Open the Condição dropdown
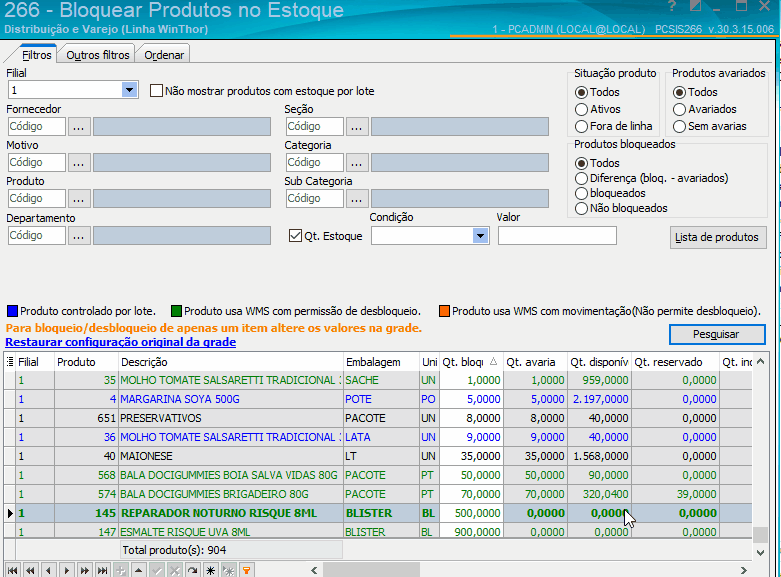The image size is (781, 577). point(480,236)
